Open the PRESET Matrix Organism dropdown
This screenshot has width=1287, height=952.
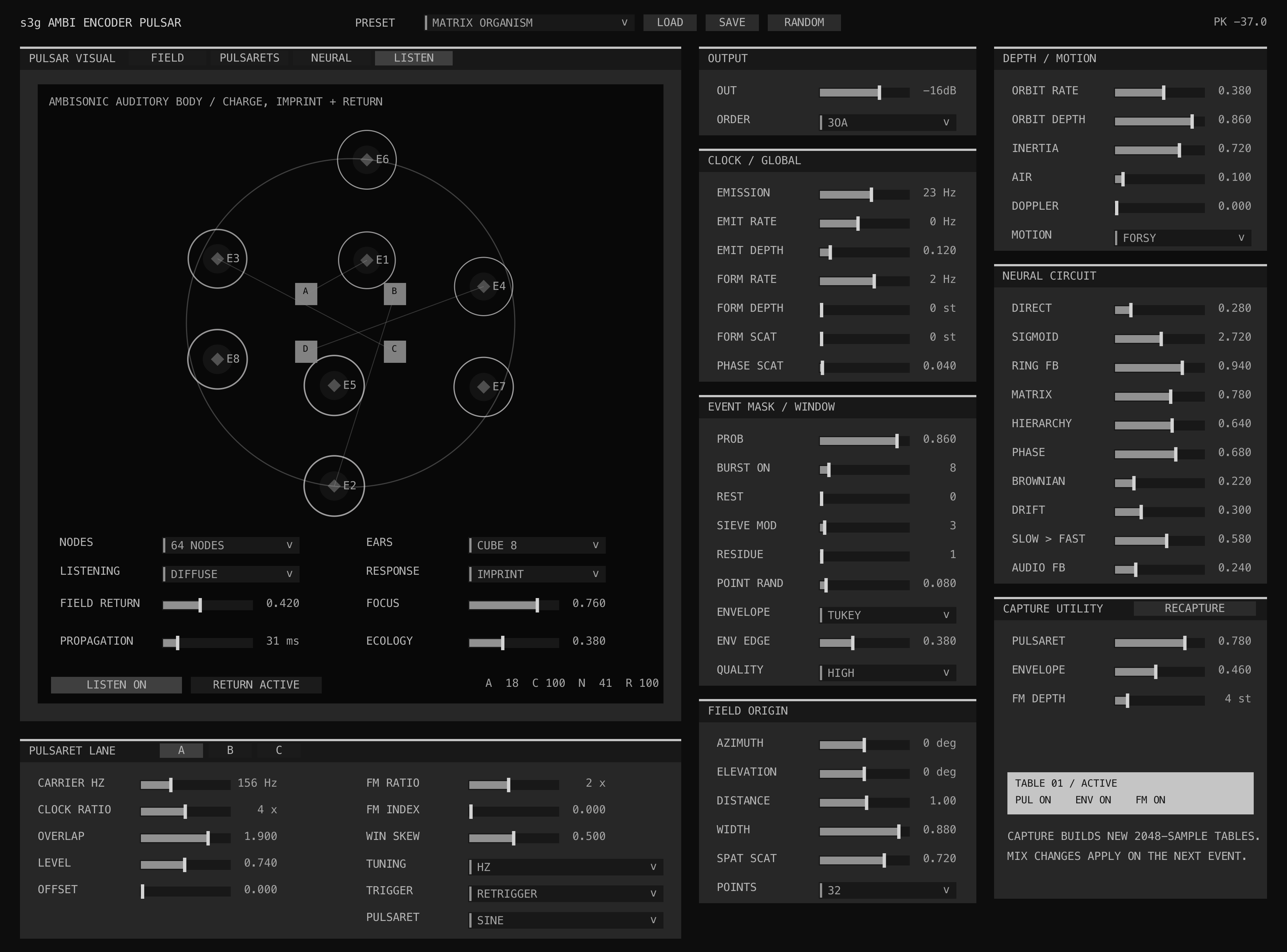[529, 23]
